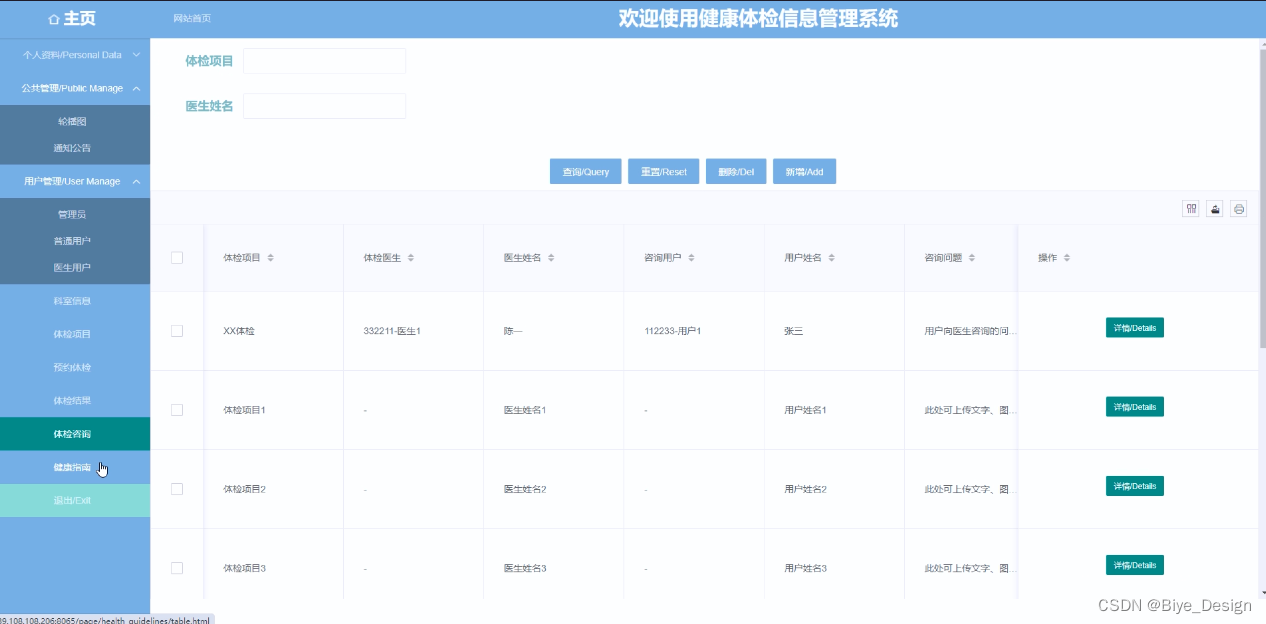Image resolution: width=1266 pixels, height=624 pixels.
Task: Open 科室信息 in sidebar
Action: (75, 301)
